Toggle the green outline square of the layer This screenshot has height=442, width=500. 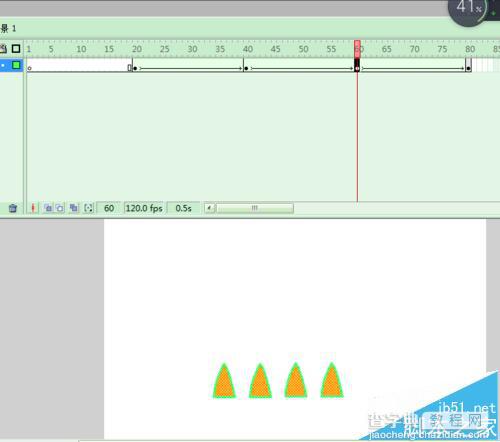coord(16,65)
